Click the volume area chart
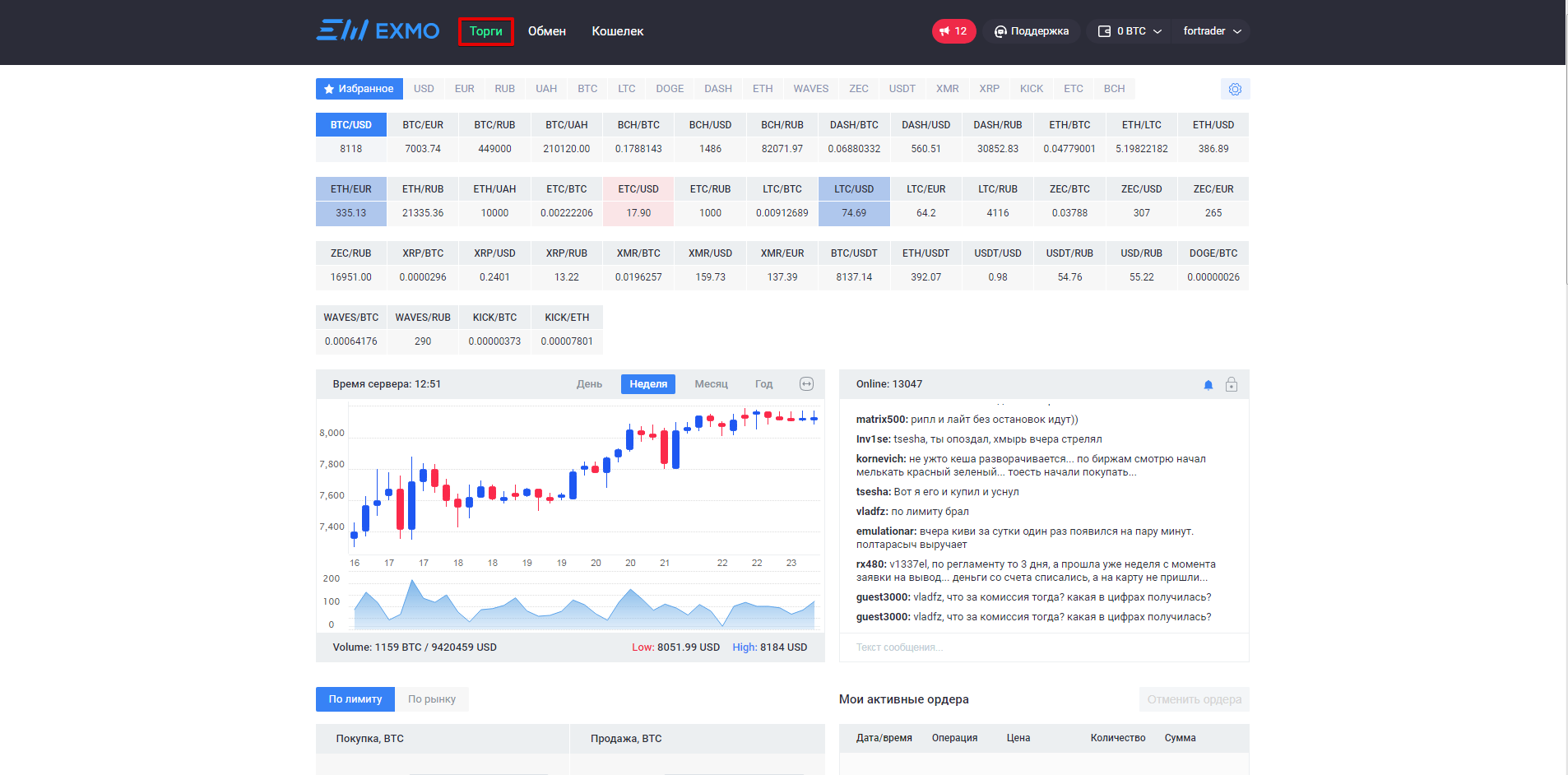Image resolution: width=1568 pixels, height=775 pixels. 583,603
